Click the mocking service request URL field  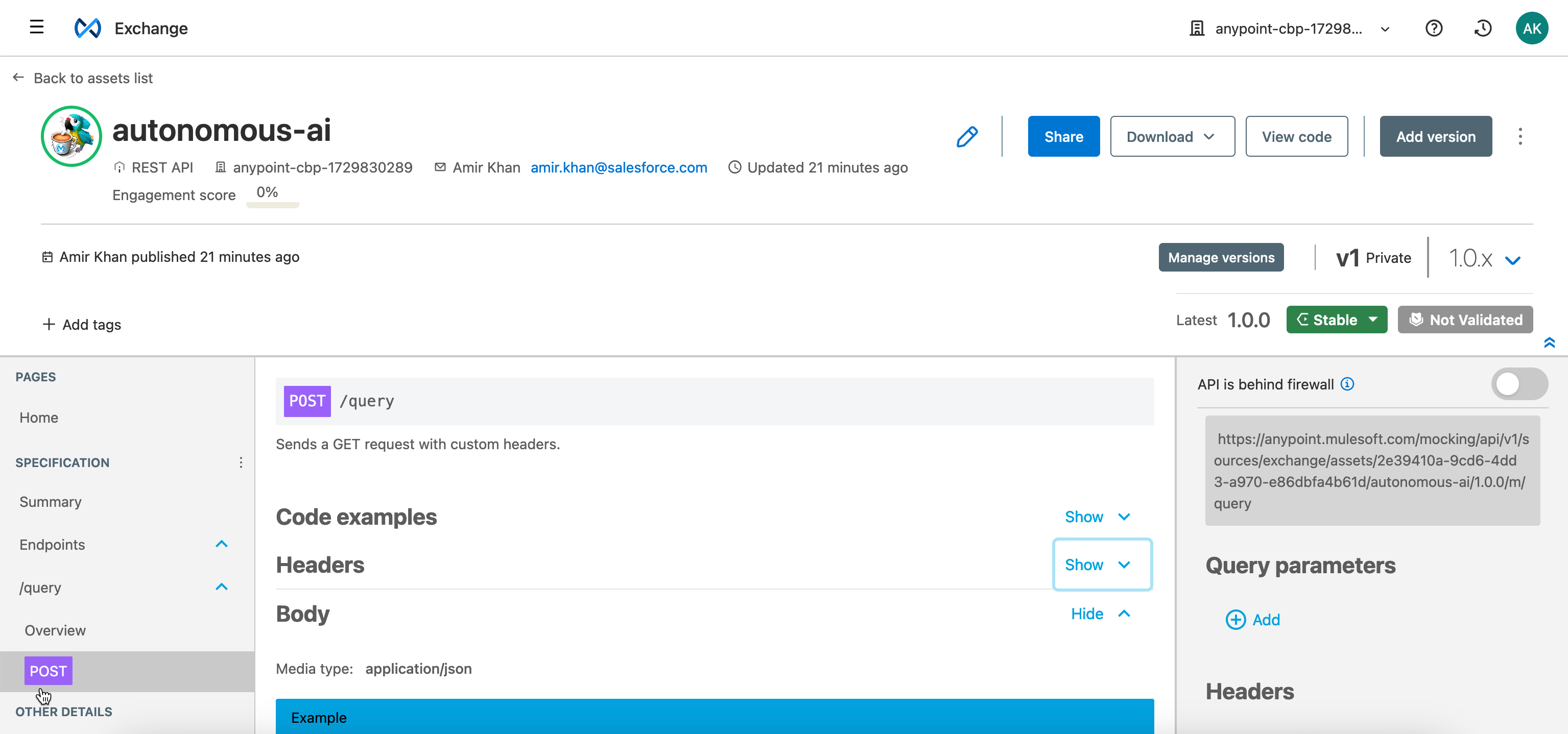pos(1372,471)
